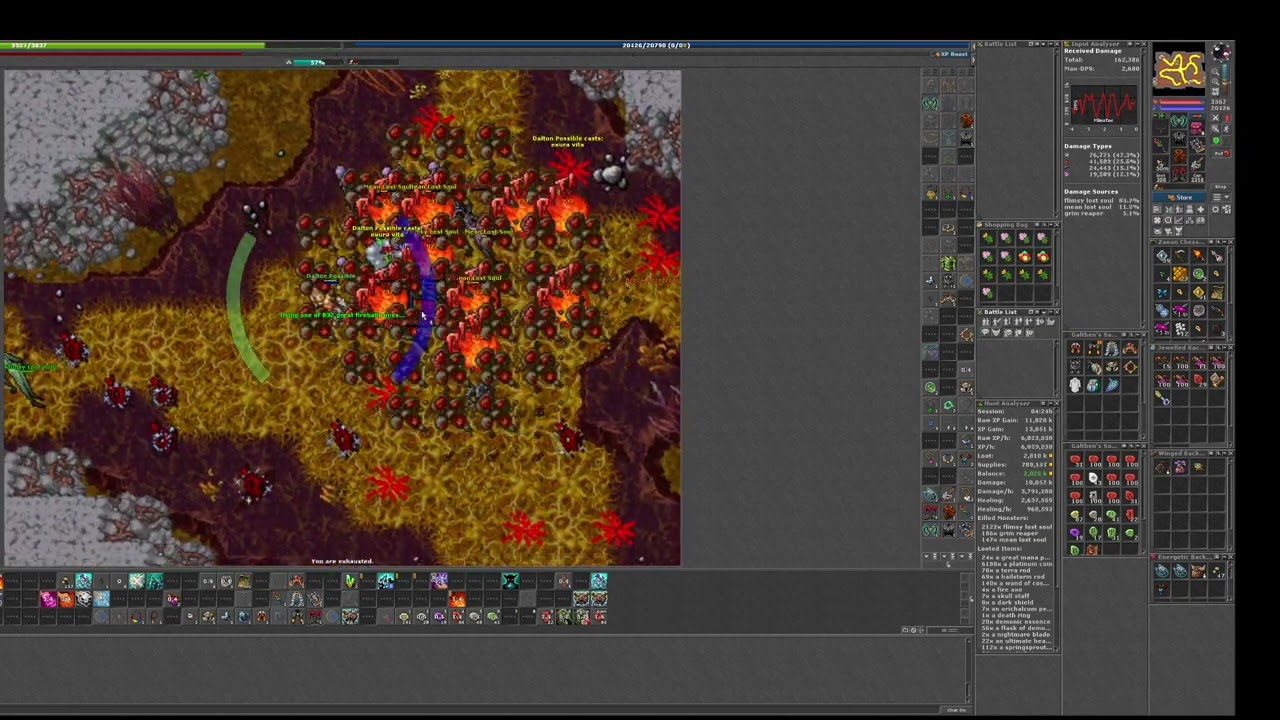Click Balance coin icon in Hunt Analyser
Screen dimensions: 1280x720
pos(1051,473)
